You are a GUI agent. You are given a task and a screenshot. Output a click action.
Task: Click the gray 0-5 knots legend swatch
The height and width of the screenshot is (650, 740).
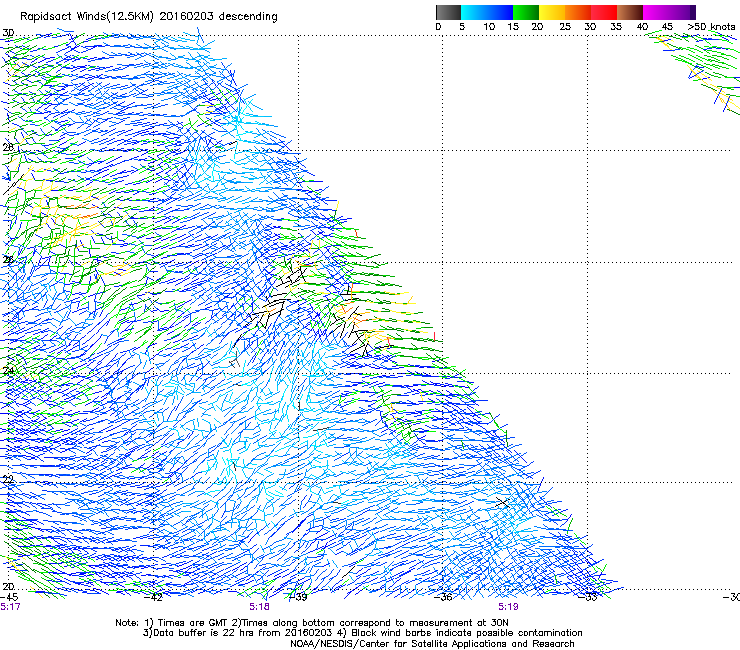tap(448, 12)
